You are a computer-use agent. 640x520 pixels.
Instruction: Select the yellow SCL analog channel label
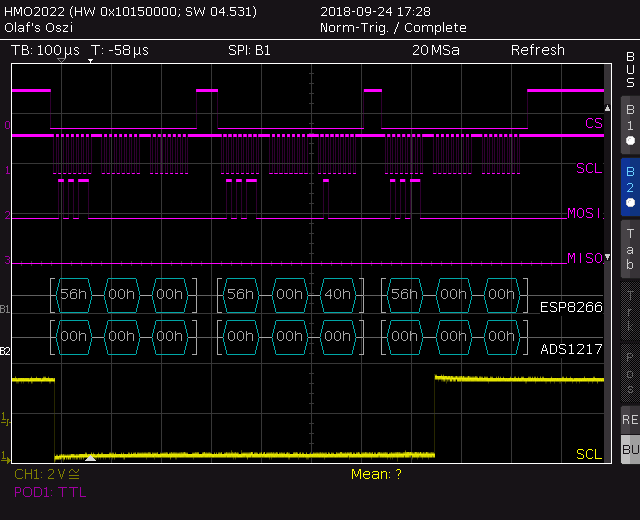click(589, 454)
